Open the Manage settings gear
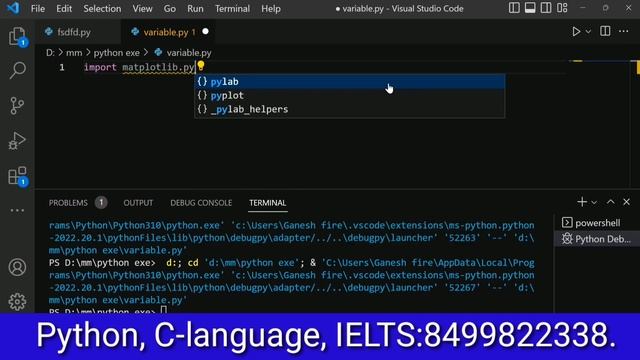The width and height of the screenshot is (640, 360). tap(17, 302)
